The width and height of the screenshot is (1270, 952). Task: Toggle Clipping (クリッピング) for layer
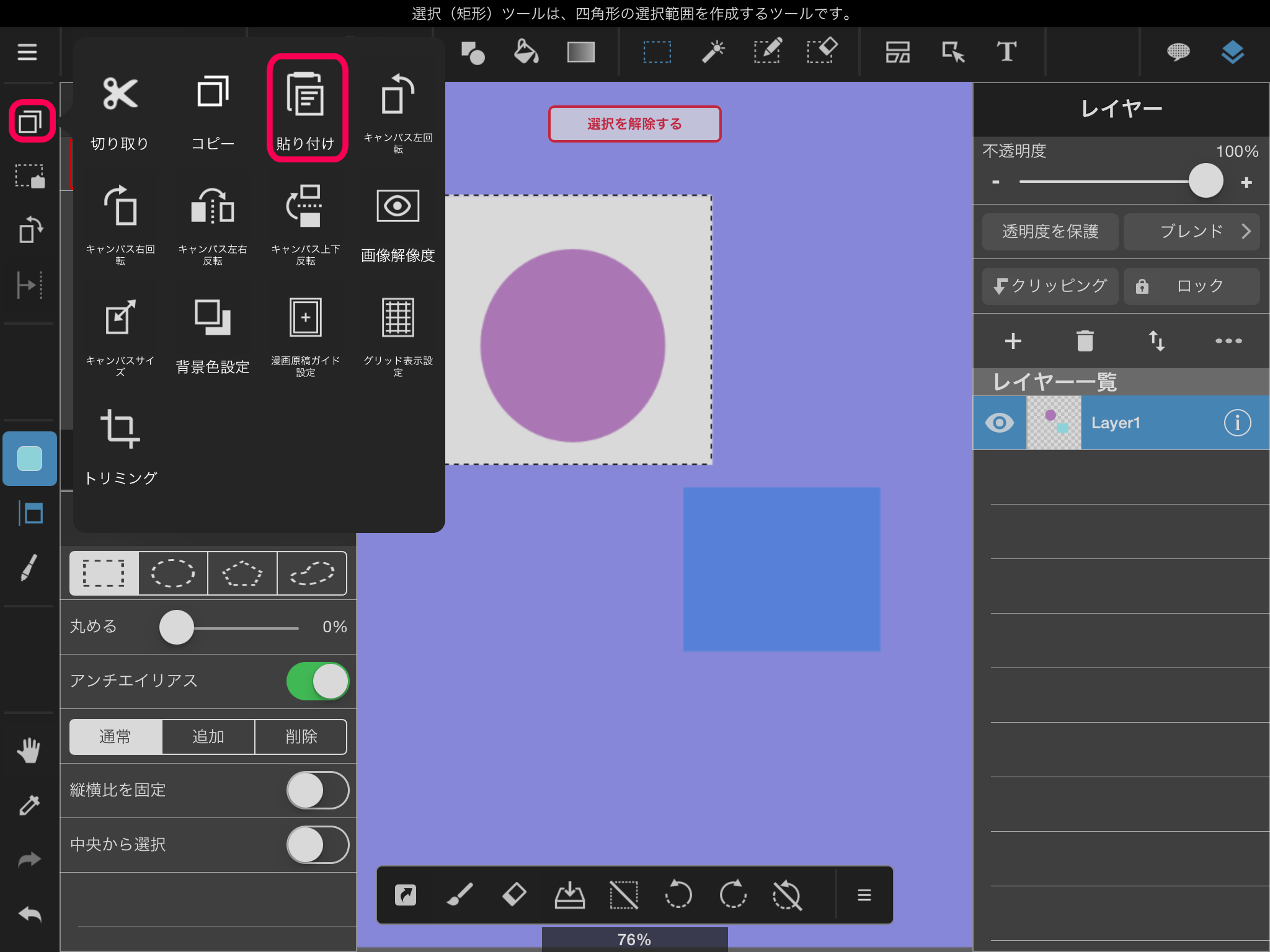coord(1050,286)
